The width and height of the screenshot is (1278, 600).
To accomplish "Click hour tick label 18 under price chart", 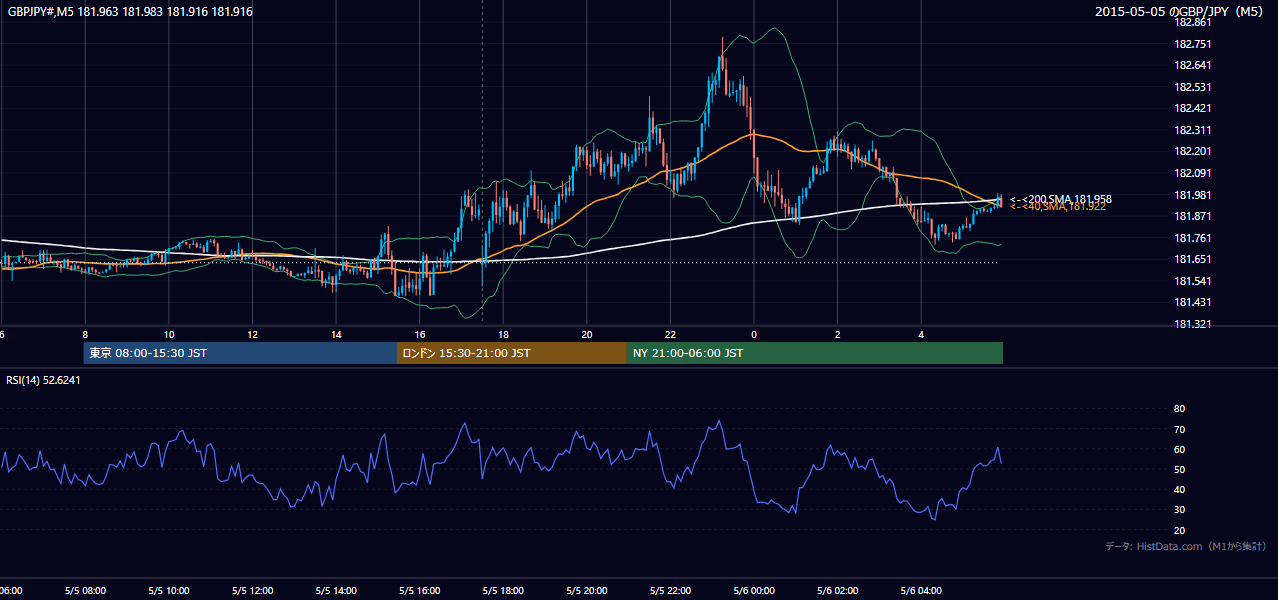I will [503, 335].
